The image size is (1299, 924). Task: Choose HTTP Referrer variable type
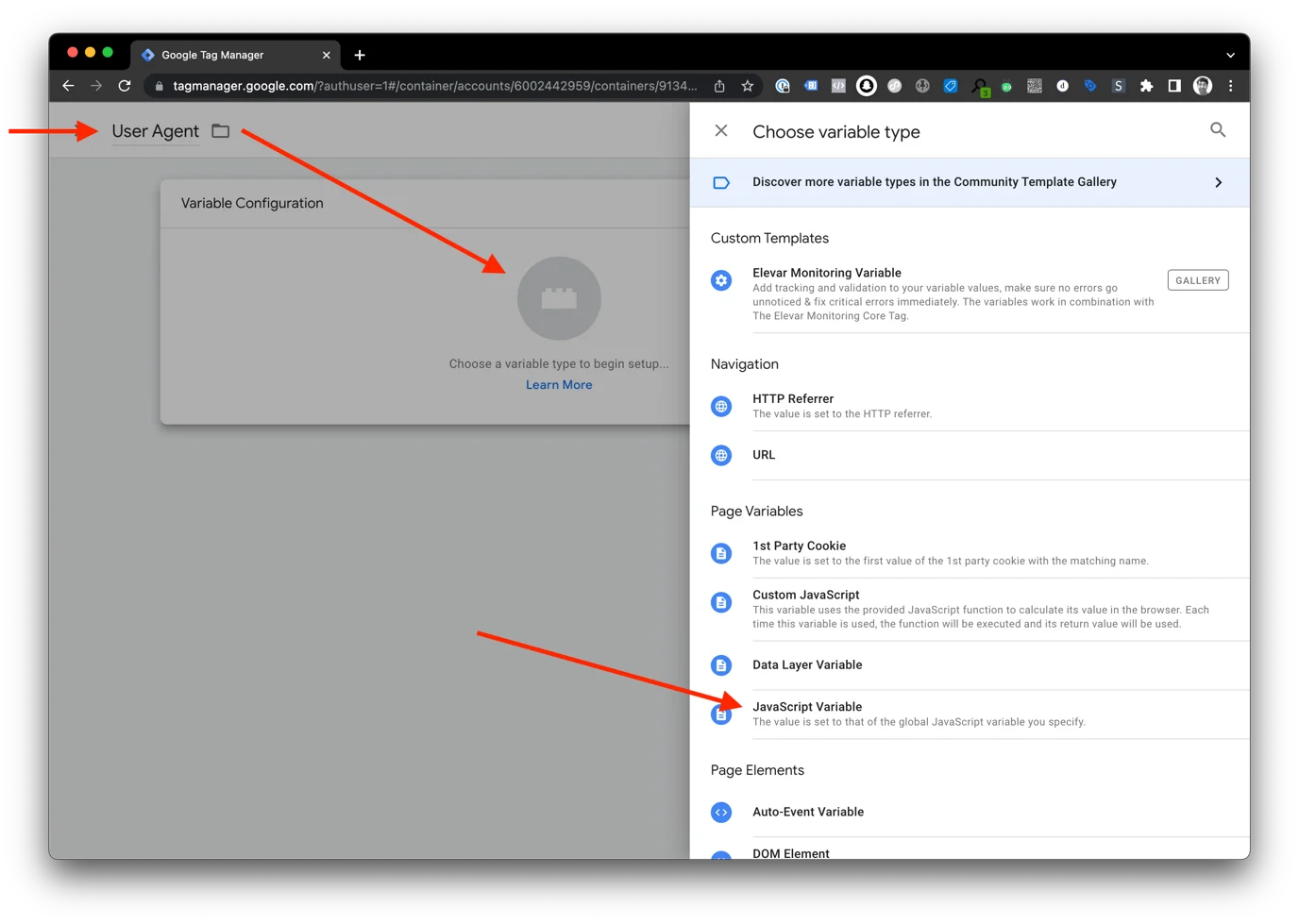(x=970, y=406)
